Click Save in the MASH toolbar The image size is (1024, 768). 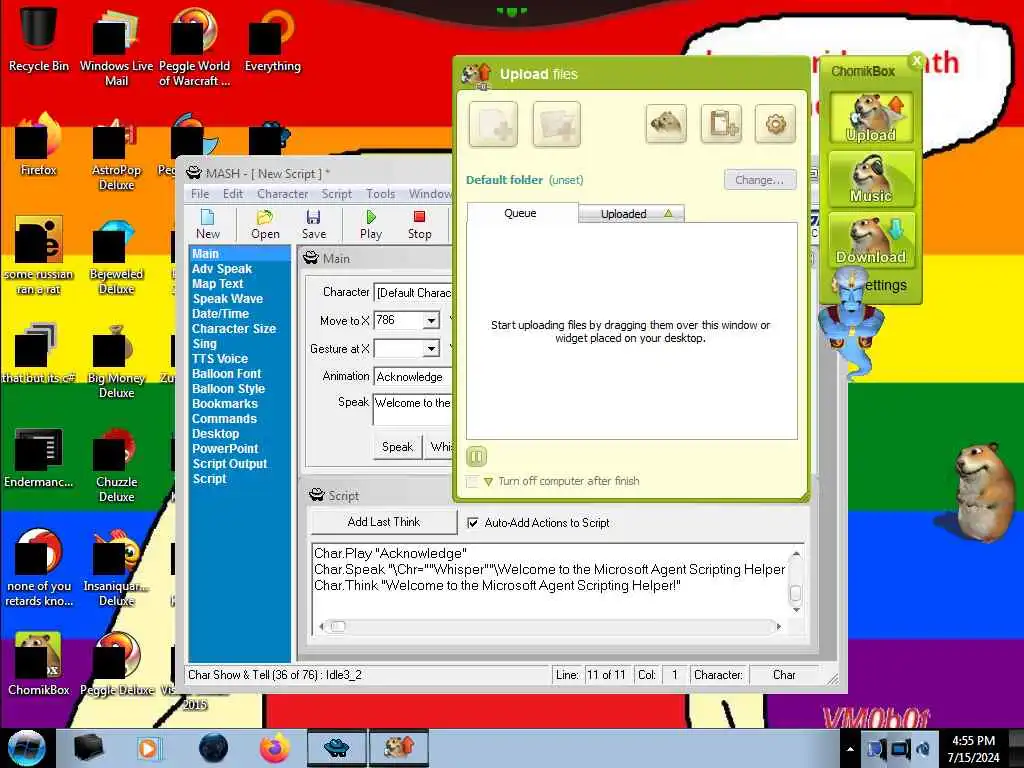313,225
